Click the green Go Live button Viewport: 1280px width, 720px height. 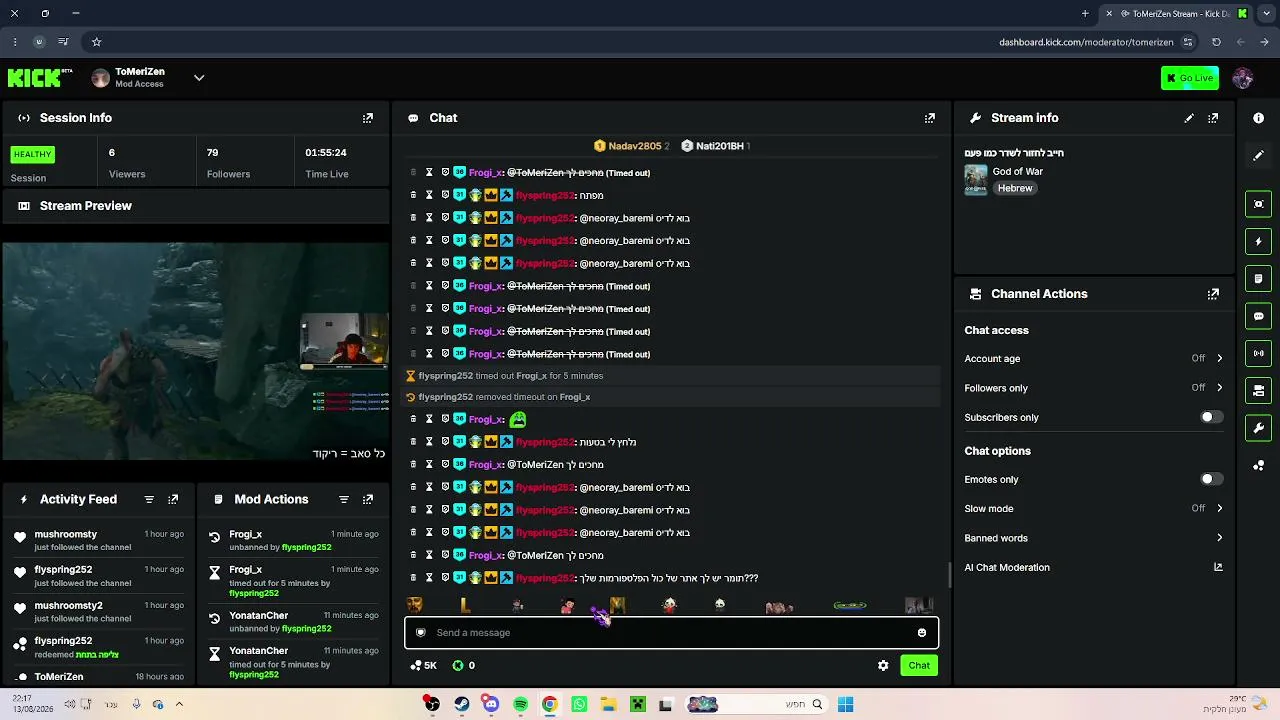(1189, 78)
